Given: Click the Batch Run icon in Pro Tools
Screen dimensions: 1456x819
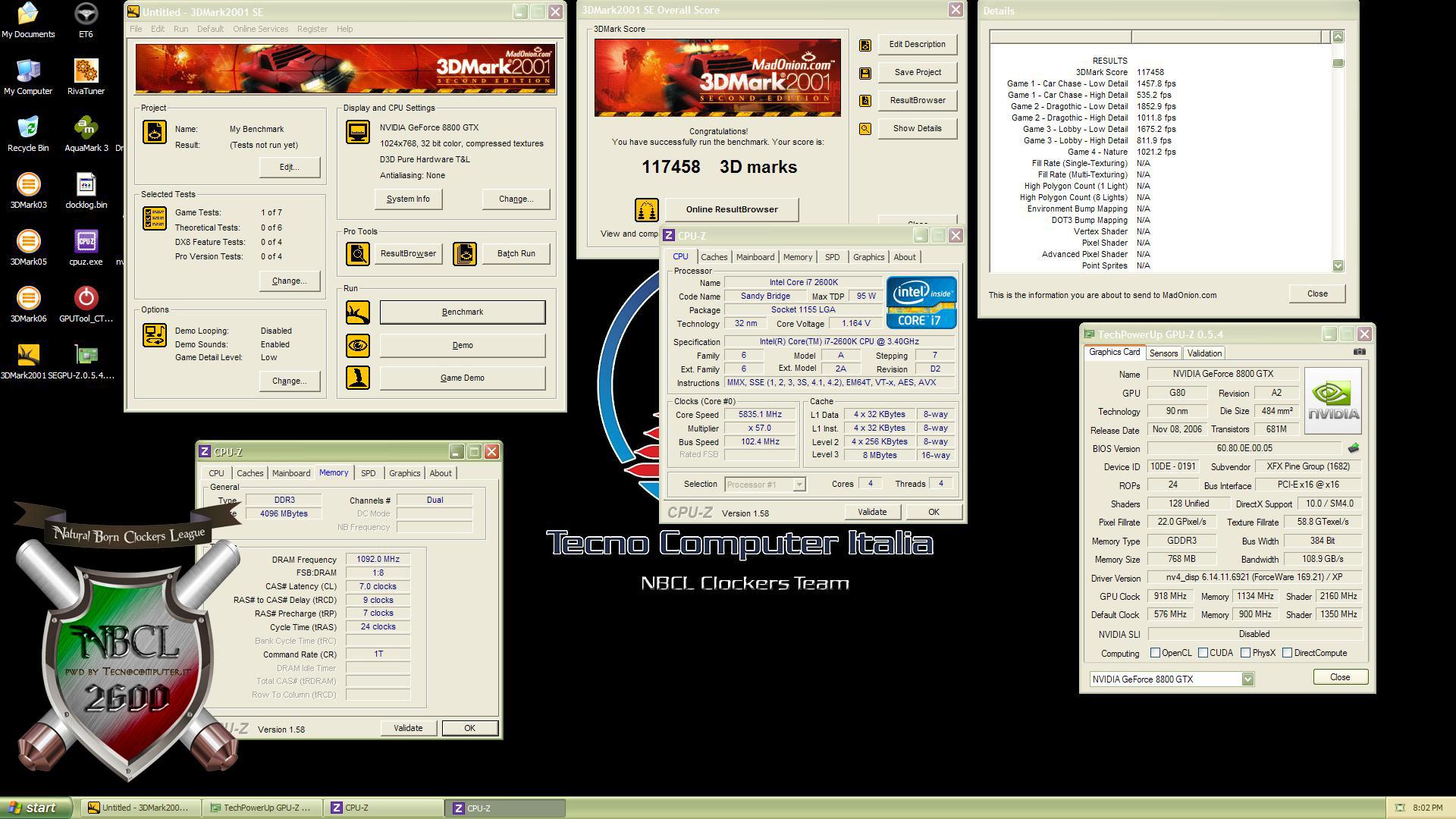Looking at the screenshot, I should [x=465, y=253].
